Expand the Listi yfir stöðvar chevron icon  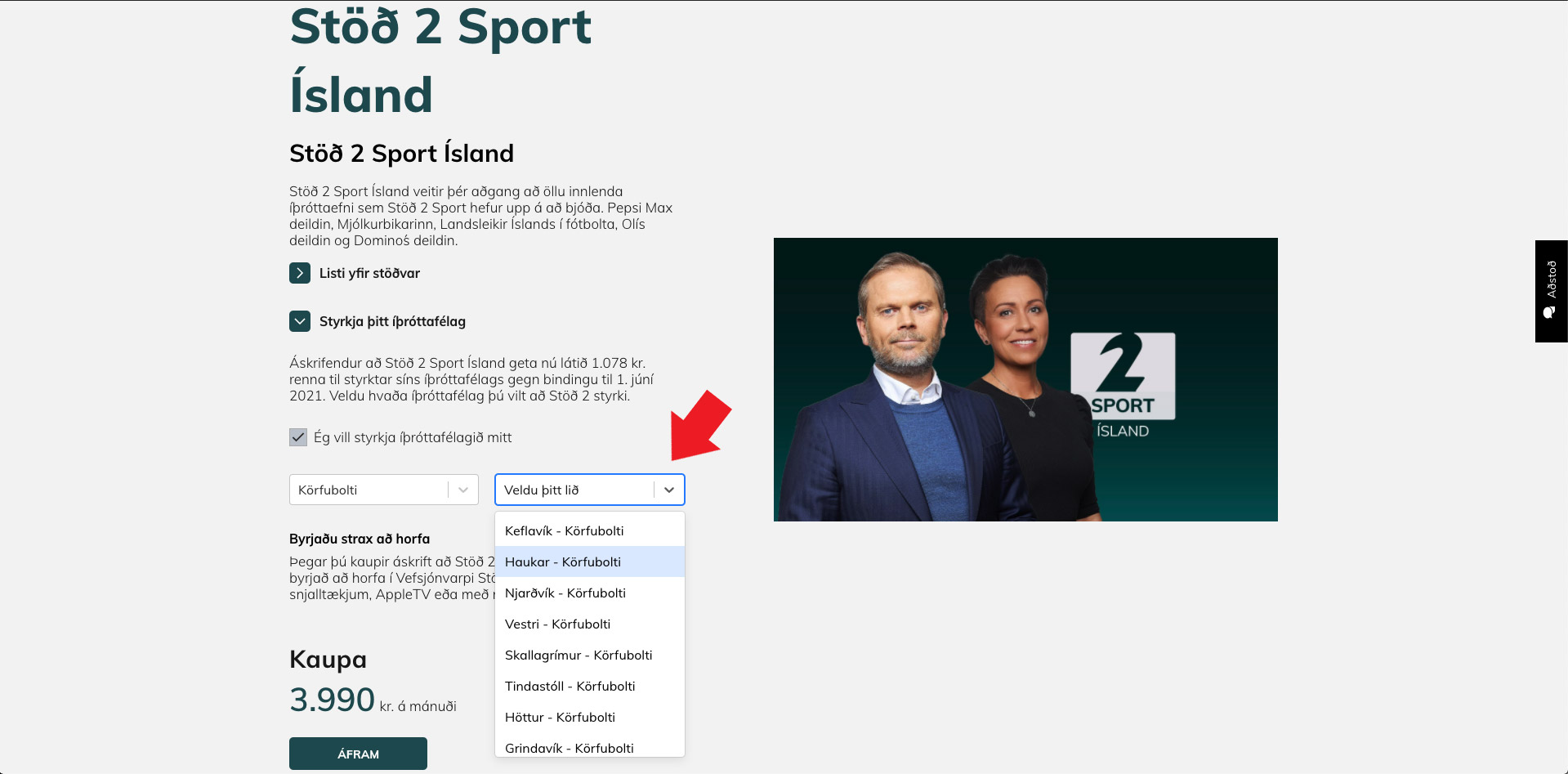(300, 273)
